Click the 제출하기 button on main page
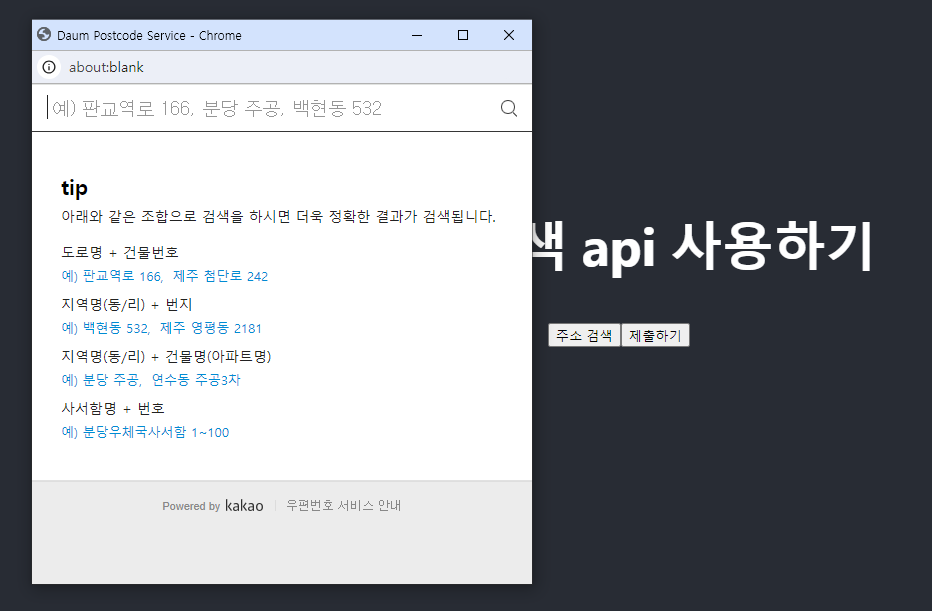 [655, 335]
